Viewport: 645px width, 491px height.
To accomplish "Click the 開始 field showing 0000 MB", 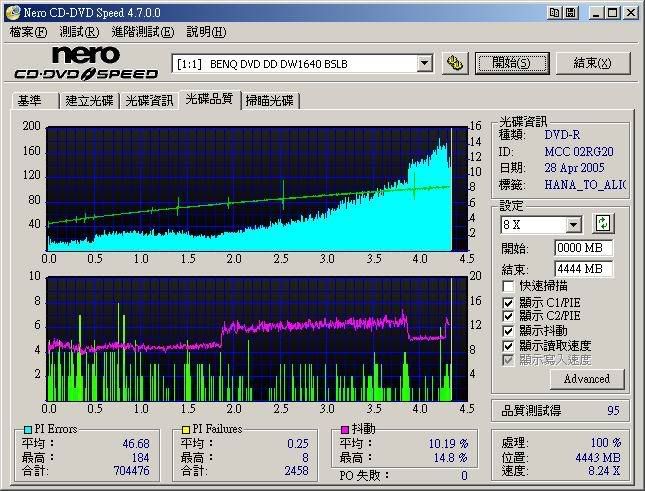I will pyautogui.click(x=583, y=248).
